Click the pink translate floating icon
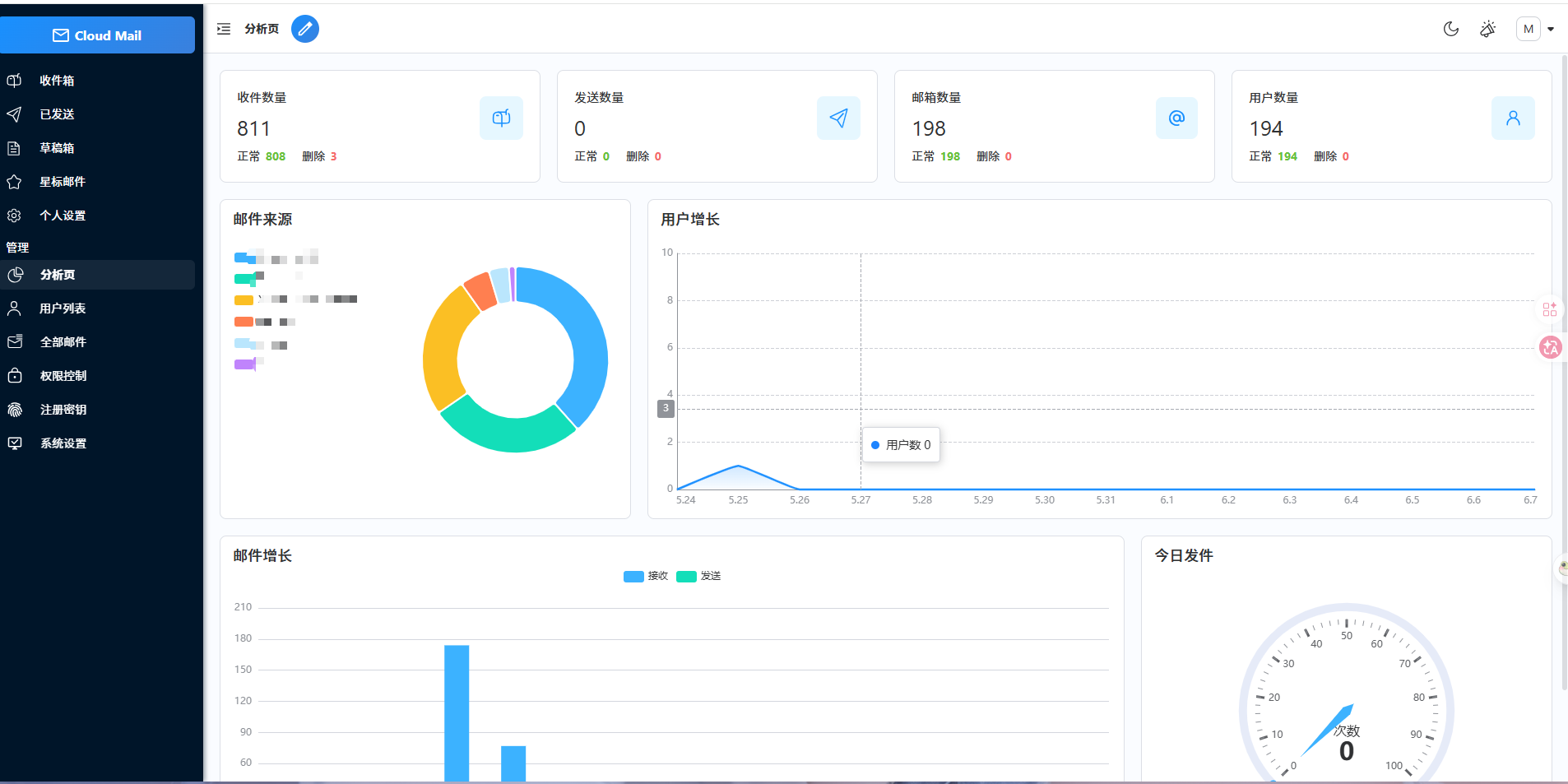Viewport: 1568px width, 784px height. [x=1551, y=347]
